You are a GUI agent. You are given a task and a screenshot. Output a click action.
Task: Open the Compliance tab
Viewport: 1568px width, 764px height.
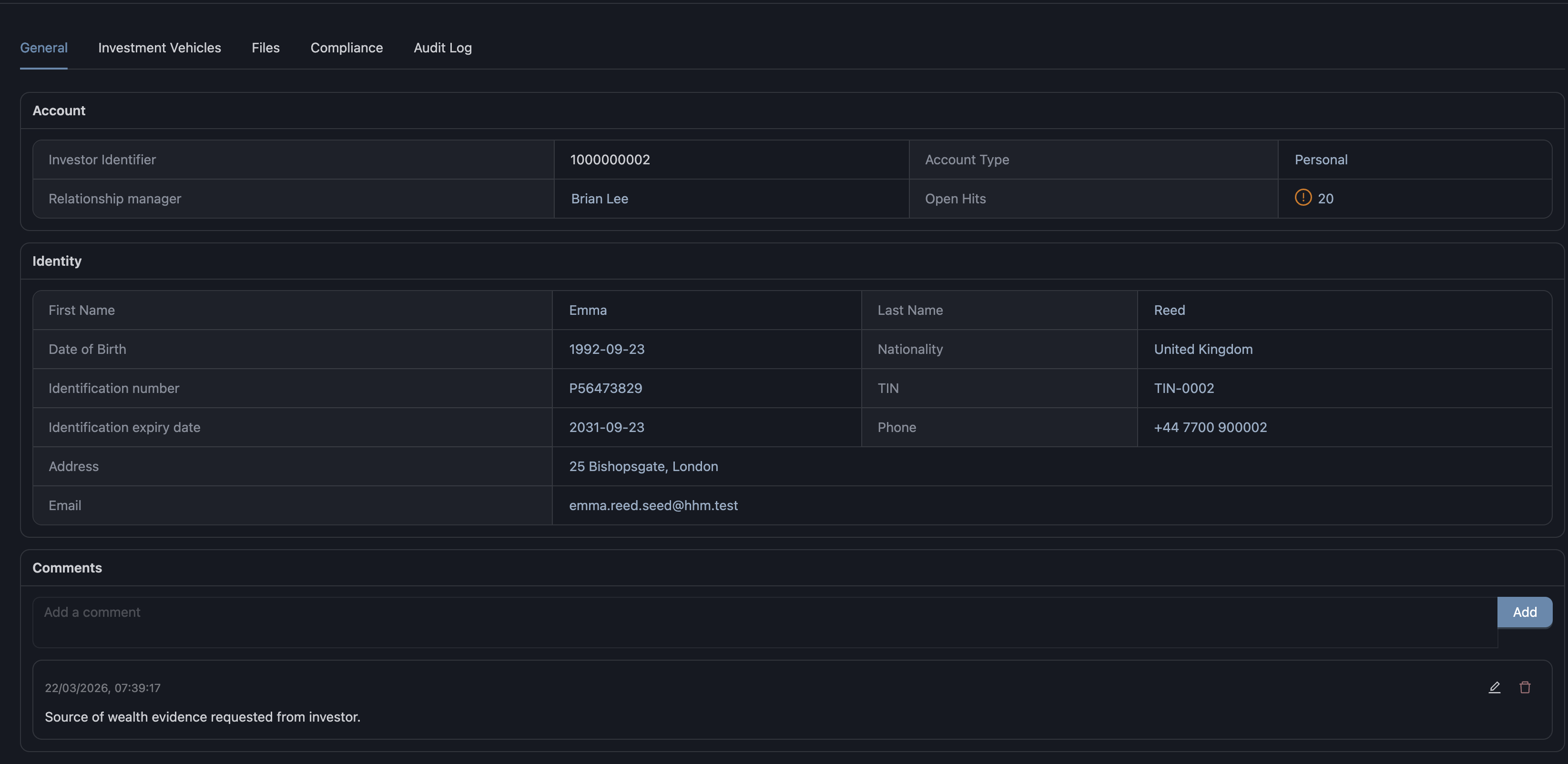click(x=346, y=48)
